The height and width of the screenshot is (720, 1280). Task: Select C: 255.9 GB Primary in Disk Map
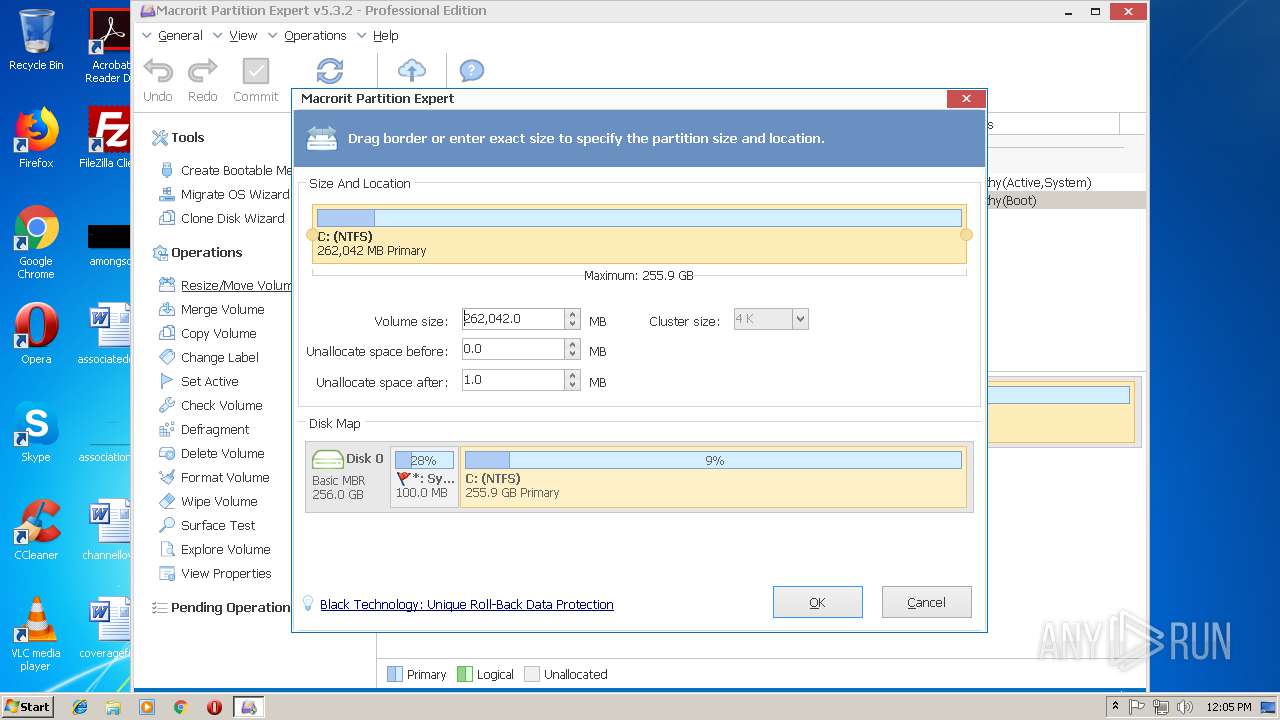pos(713,478)
